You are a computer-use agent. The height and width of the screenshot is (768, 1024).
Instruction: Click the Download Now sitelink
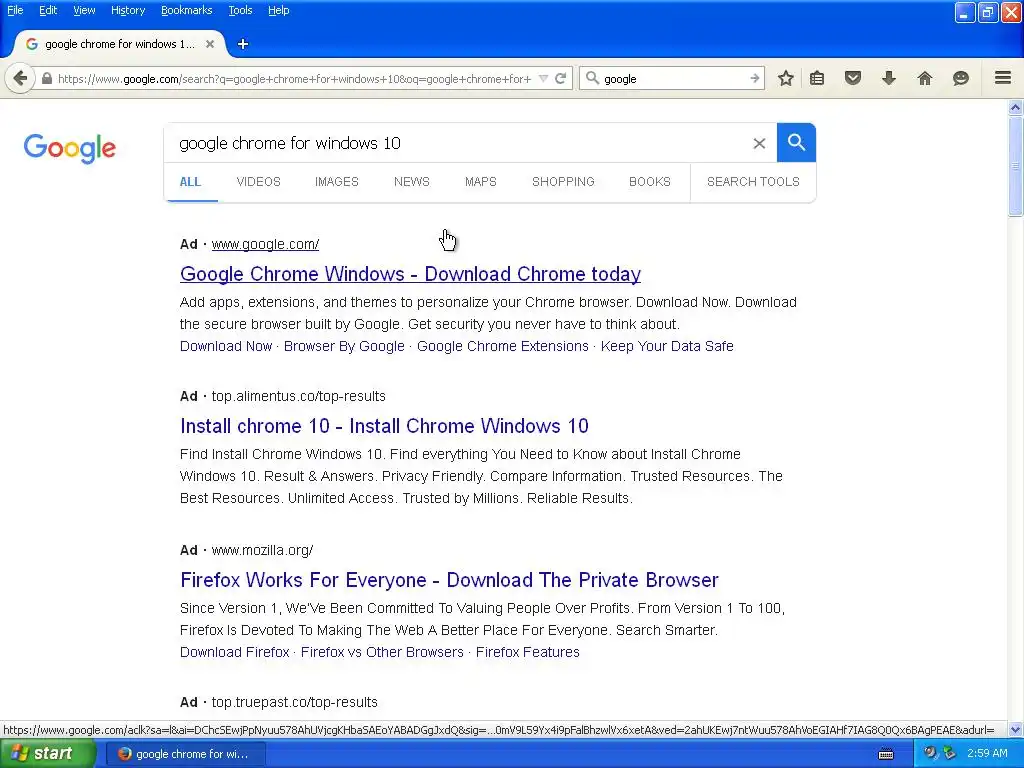click(226, 346)
